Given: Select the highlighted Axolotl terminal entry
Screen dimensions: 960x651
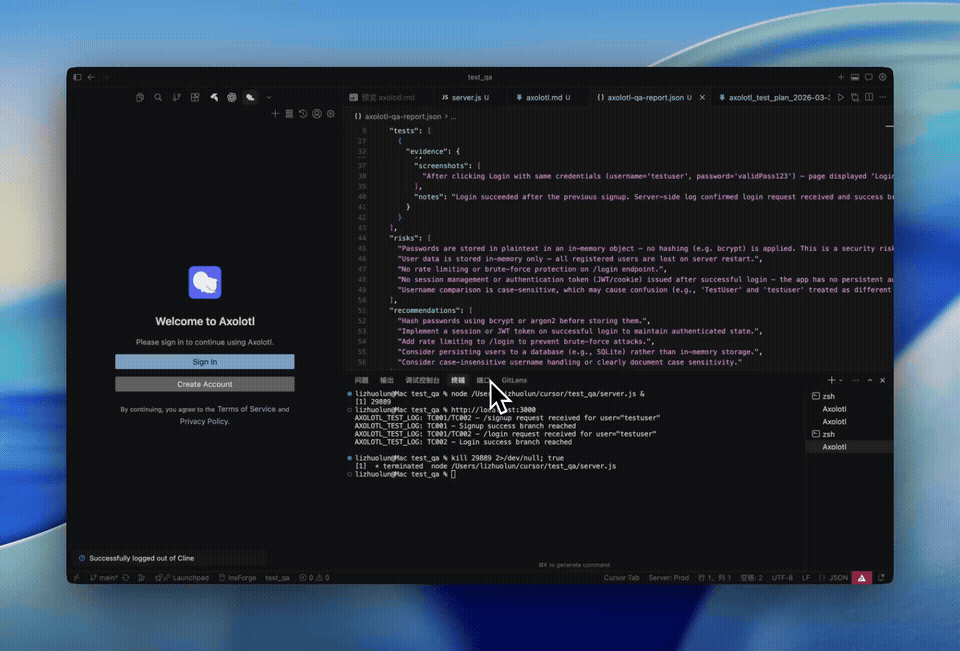Looking at the screenshot, I should [850, 447].
